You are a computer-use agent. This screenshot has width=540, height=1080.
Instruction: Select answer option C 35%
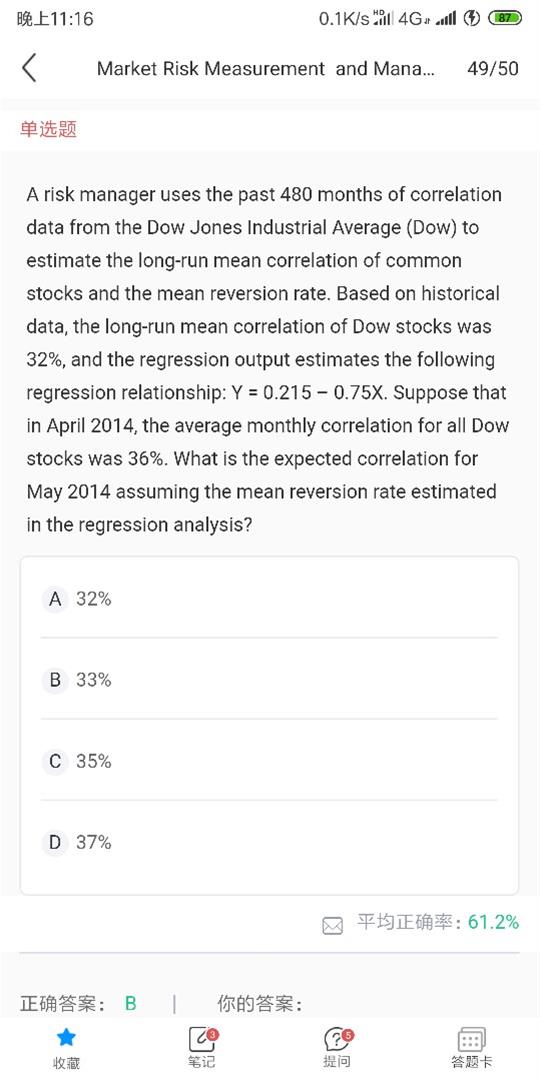click(269, 761)
